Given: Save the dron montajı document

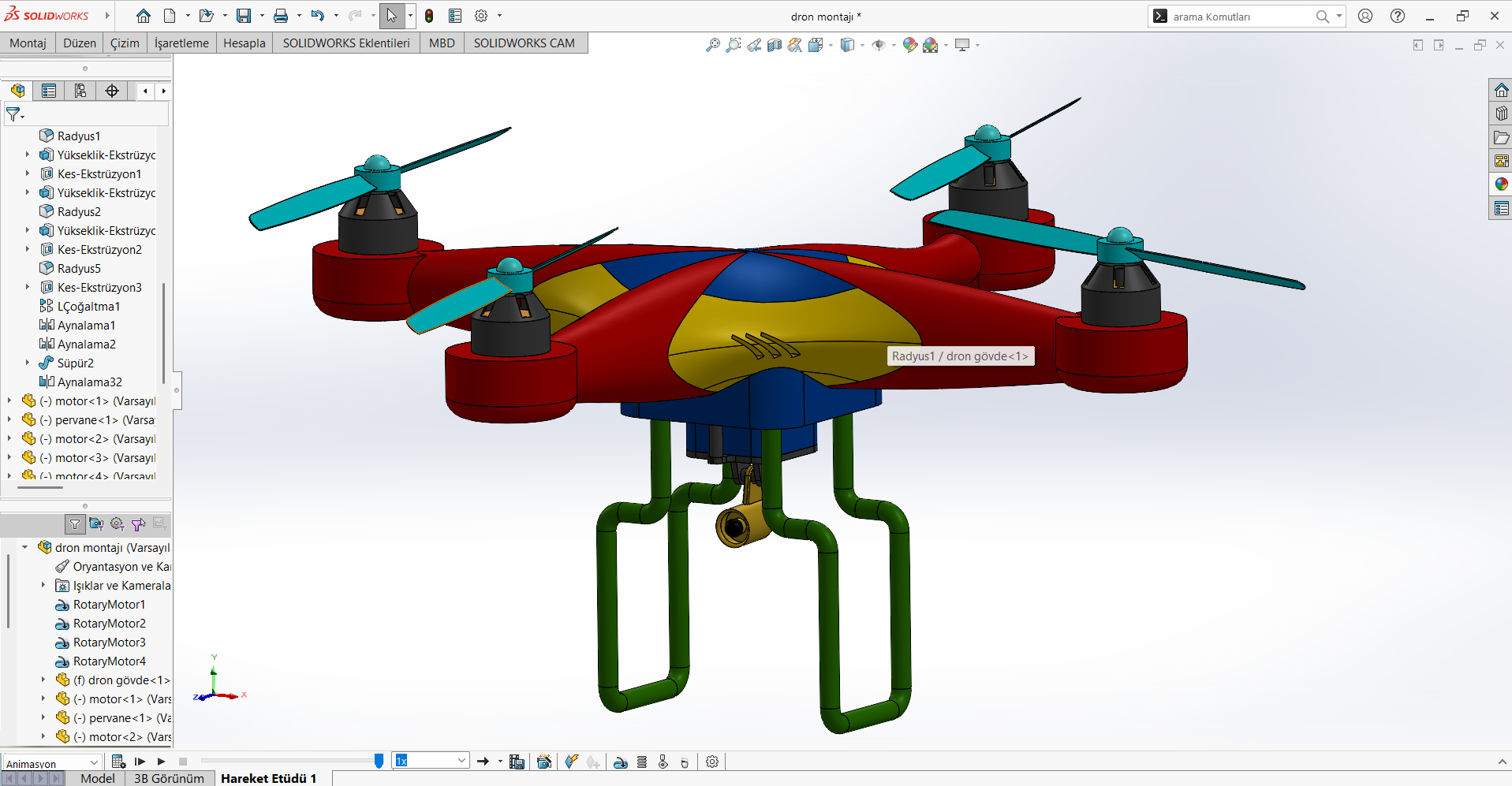Looking at the screenshot, I should click(244, 16).
